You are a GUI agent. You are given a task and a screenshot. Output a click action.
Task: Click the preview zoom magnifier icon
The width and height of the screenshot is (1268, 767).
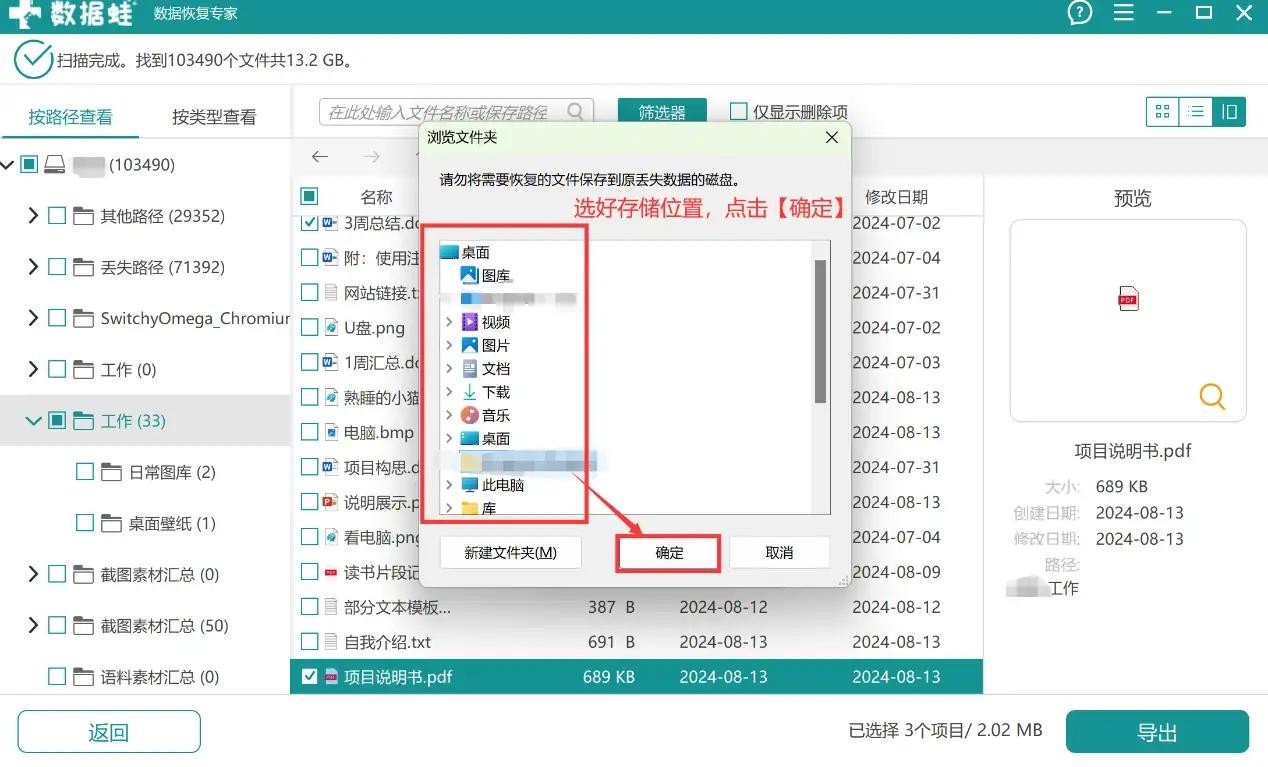tap(1212, 397)
